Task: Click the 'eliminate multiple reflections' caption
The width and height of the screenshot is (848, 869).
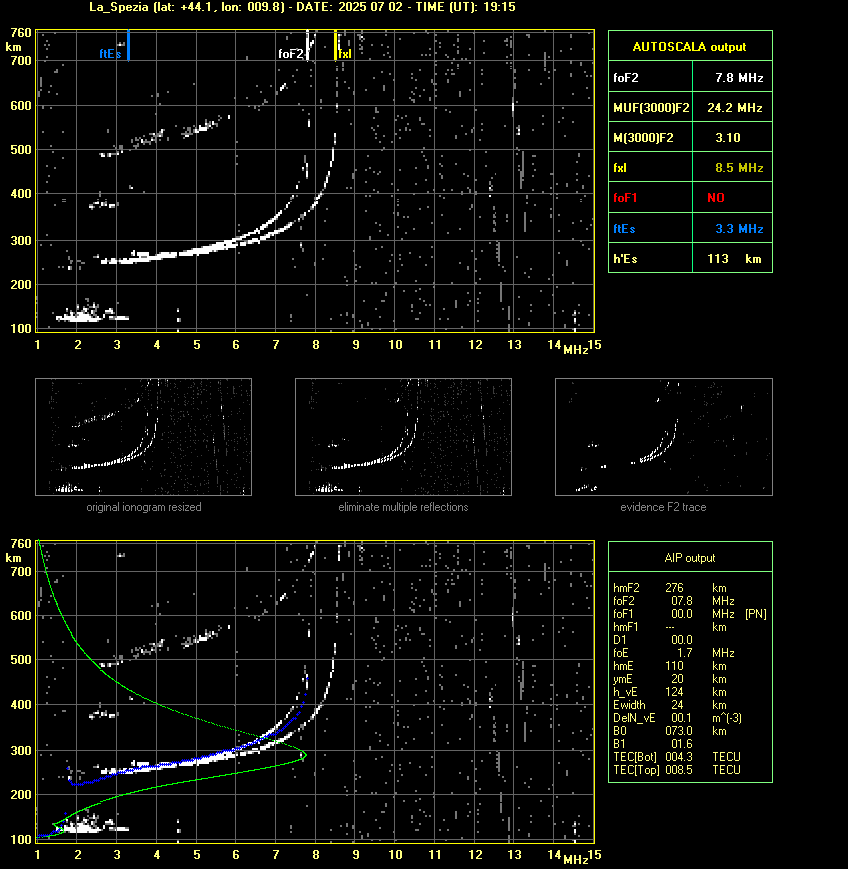Action: point(403,507)
